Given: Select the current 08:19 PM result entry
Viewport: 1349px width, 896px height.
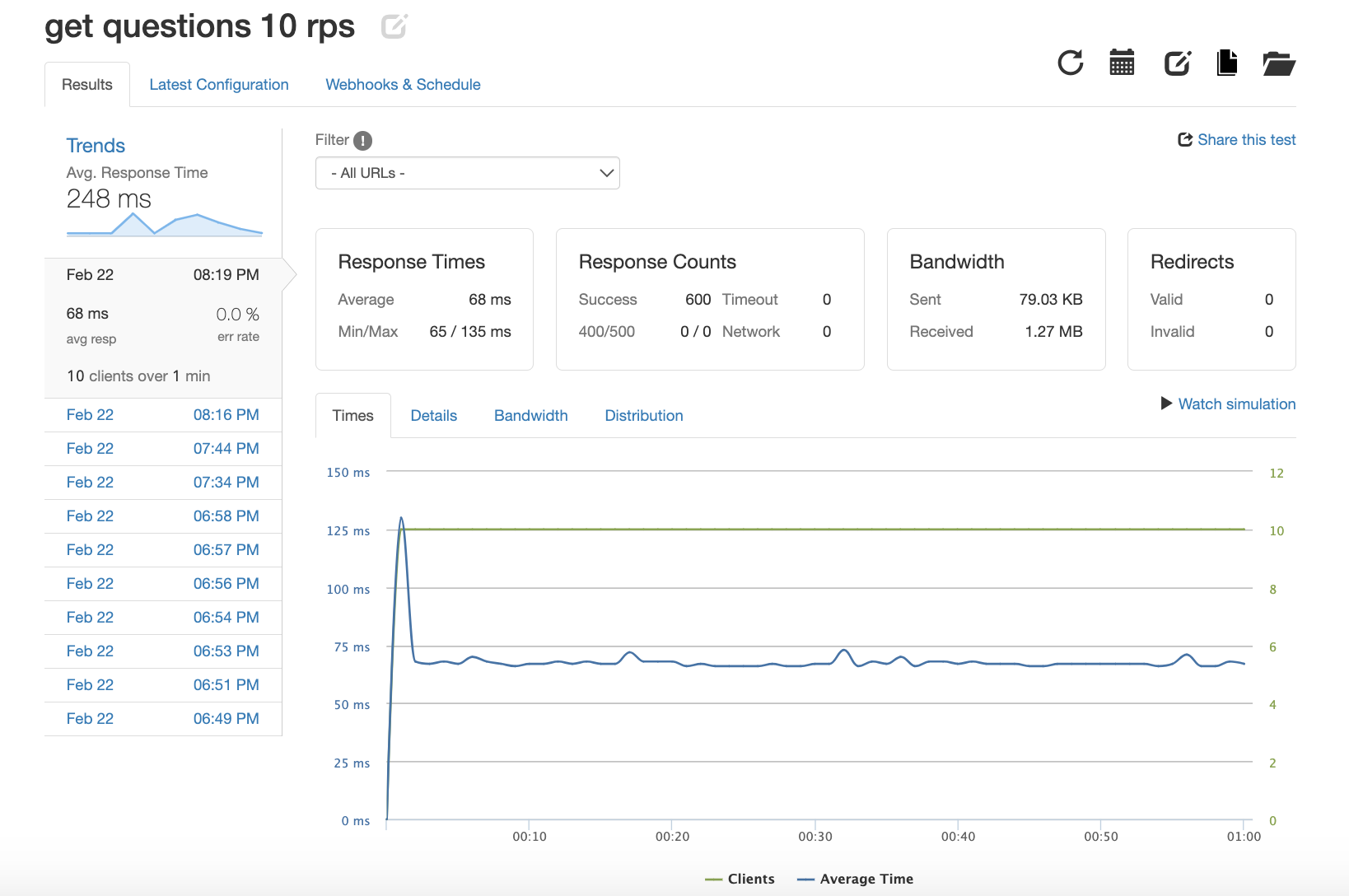Looking at the screenshot, I should coord(163,328).
